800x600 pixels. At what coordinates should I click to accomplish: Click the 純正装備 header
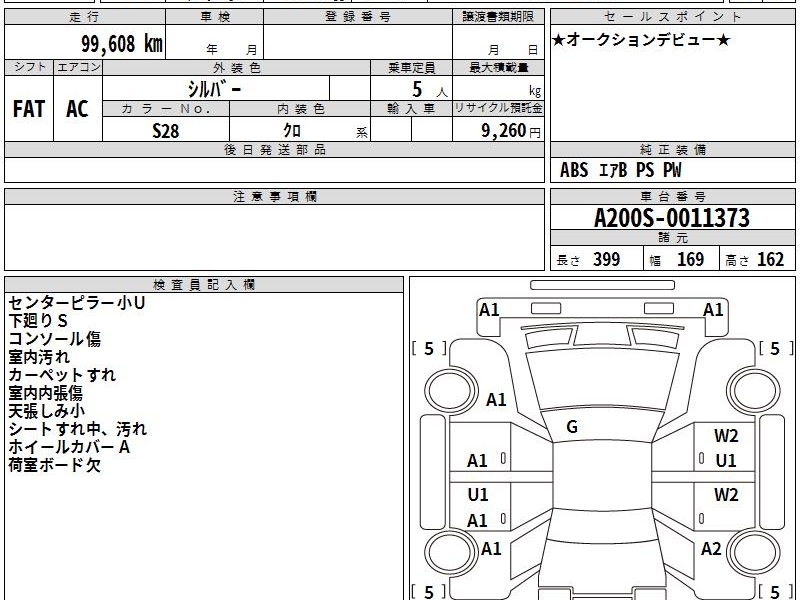click(672, 150)
